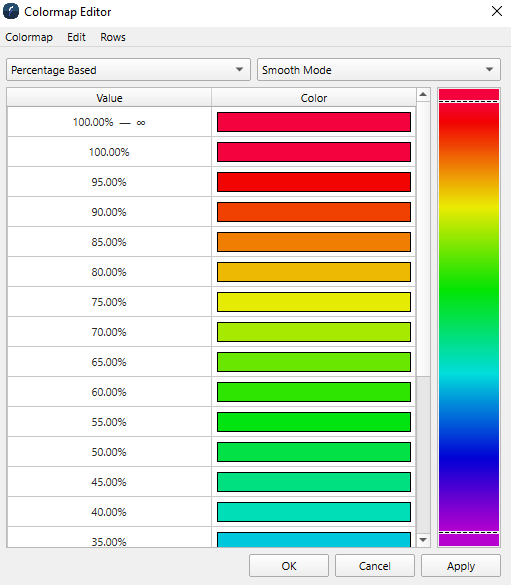Click the Value column header
The image size is (511, 585).
109,98
